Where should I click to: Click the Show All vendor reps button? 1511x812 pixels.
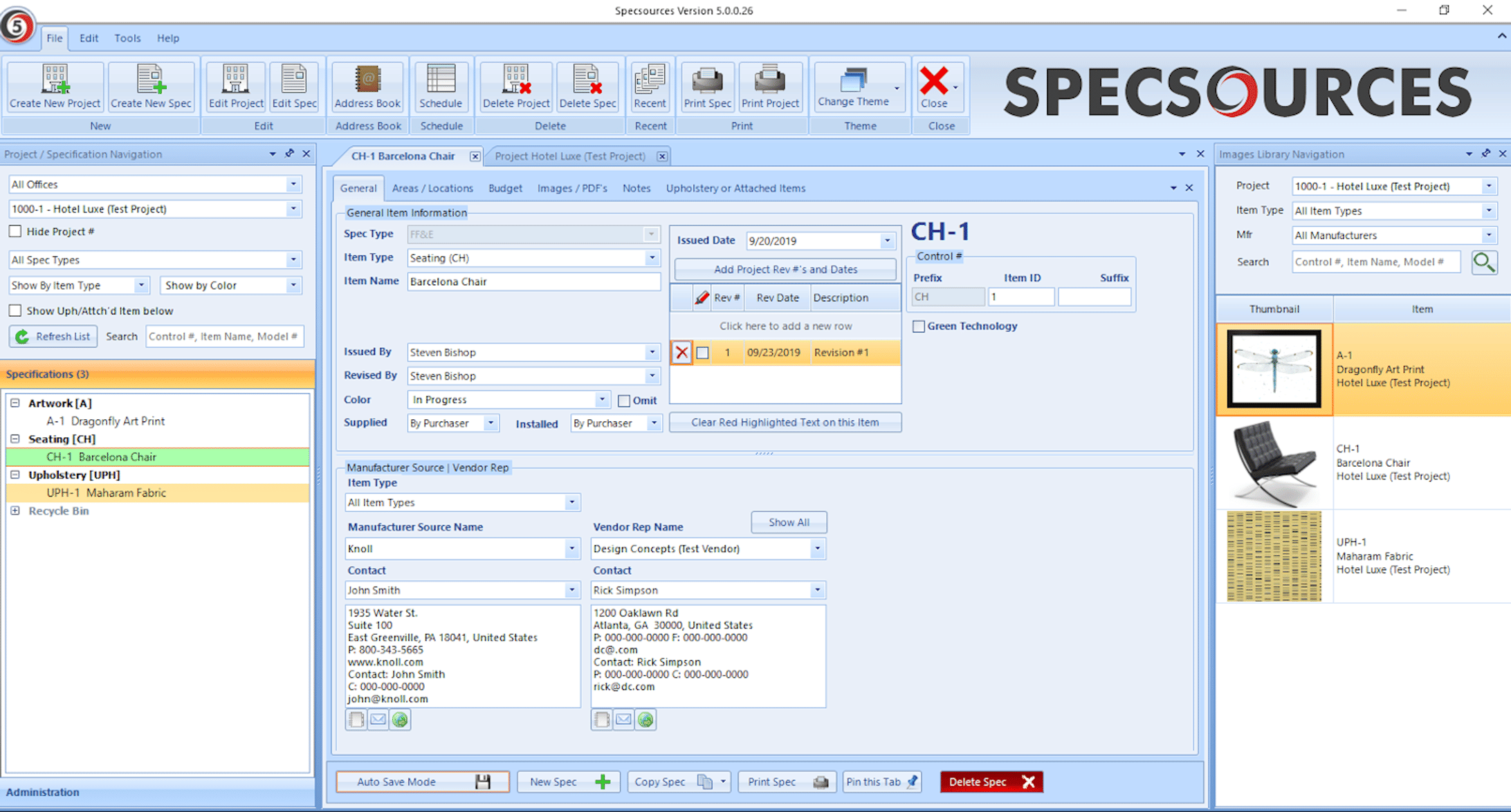click(788, 522)
